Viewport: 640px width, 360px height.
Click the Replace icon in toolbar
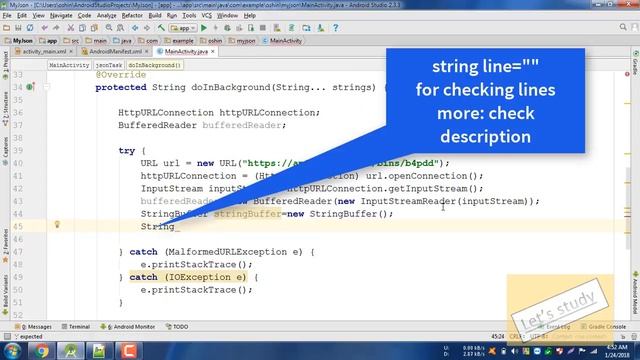point(120,28)
